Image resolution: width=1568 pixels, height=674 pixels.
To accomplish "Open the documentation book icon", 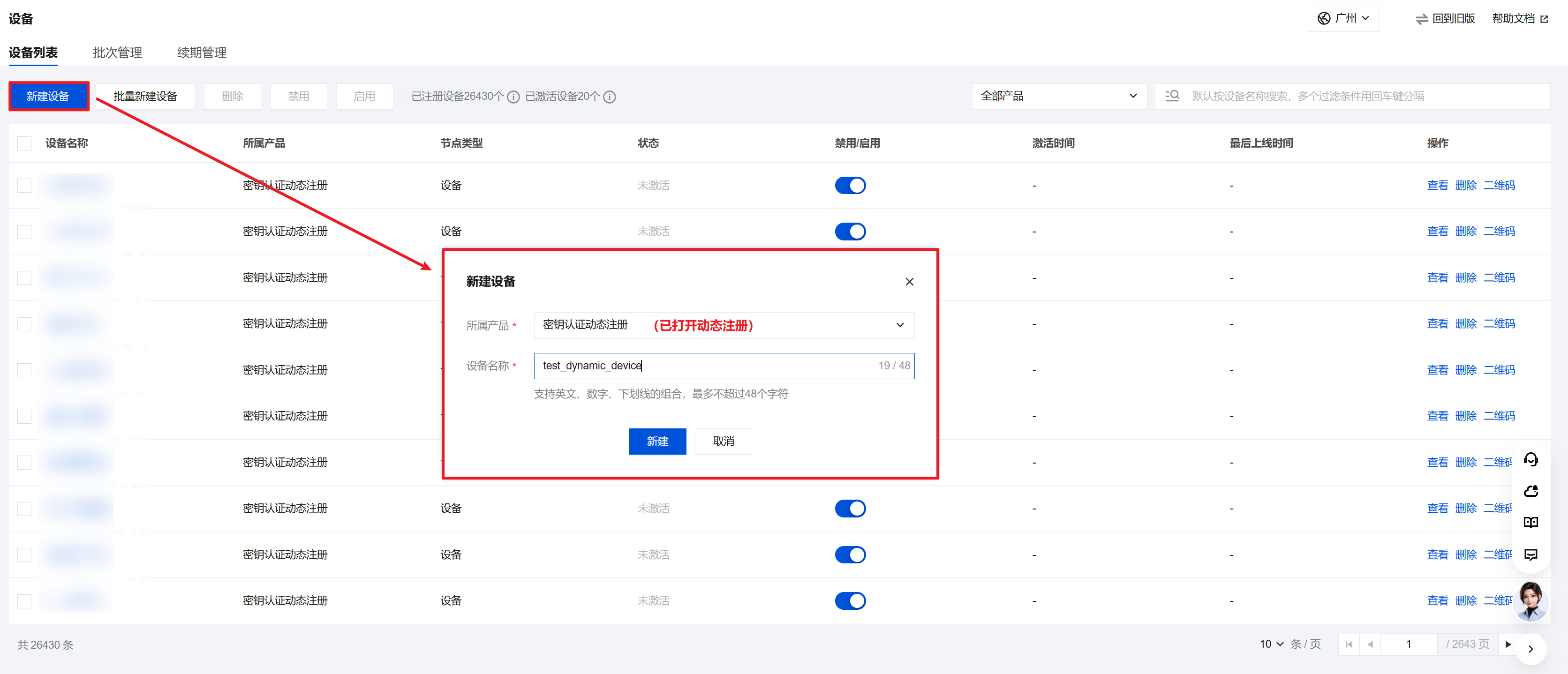I will coord(1530,523).
